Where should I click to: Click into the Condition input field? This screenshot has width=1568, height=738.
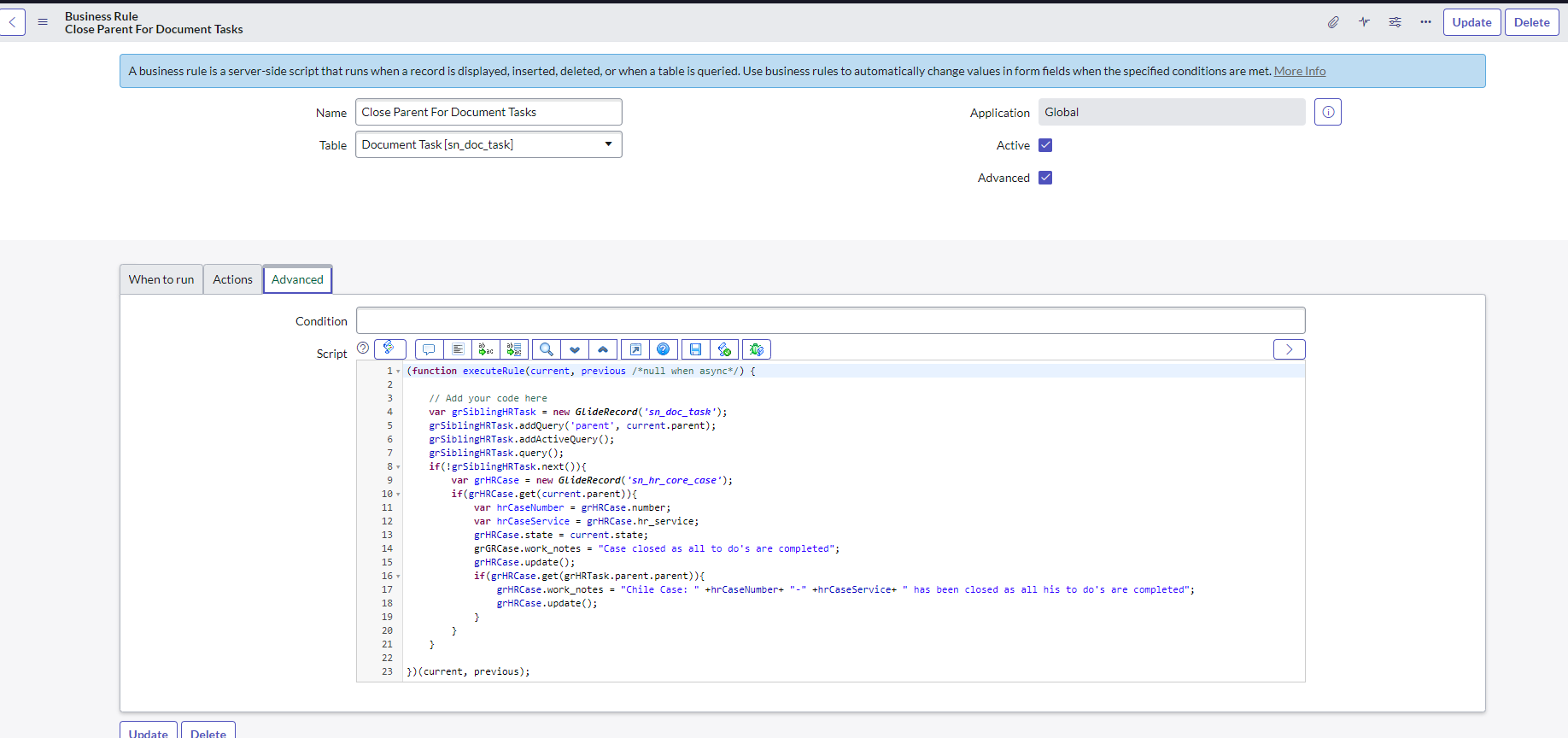coord(830,320)
